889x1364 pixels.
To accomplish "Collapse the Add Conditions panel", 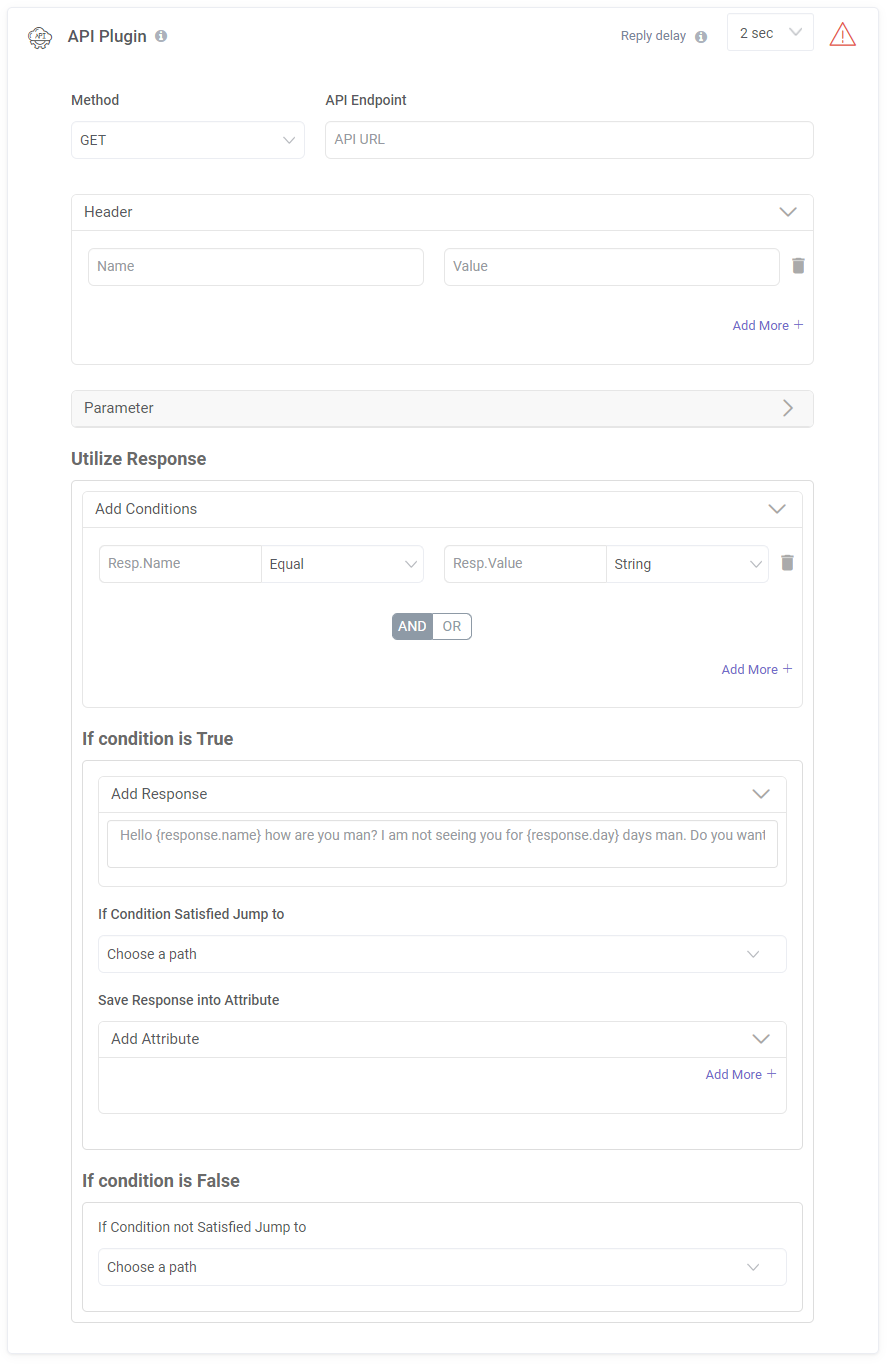I will click(776, 509).
